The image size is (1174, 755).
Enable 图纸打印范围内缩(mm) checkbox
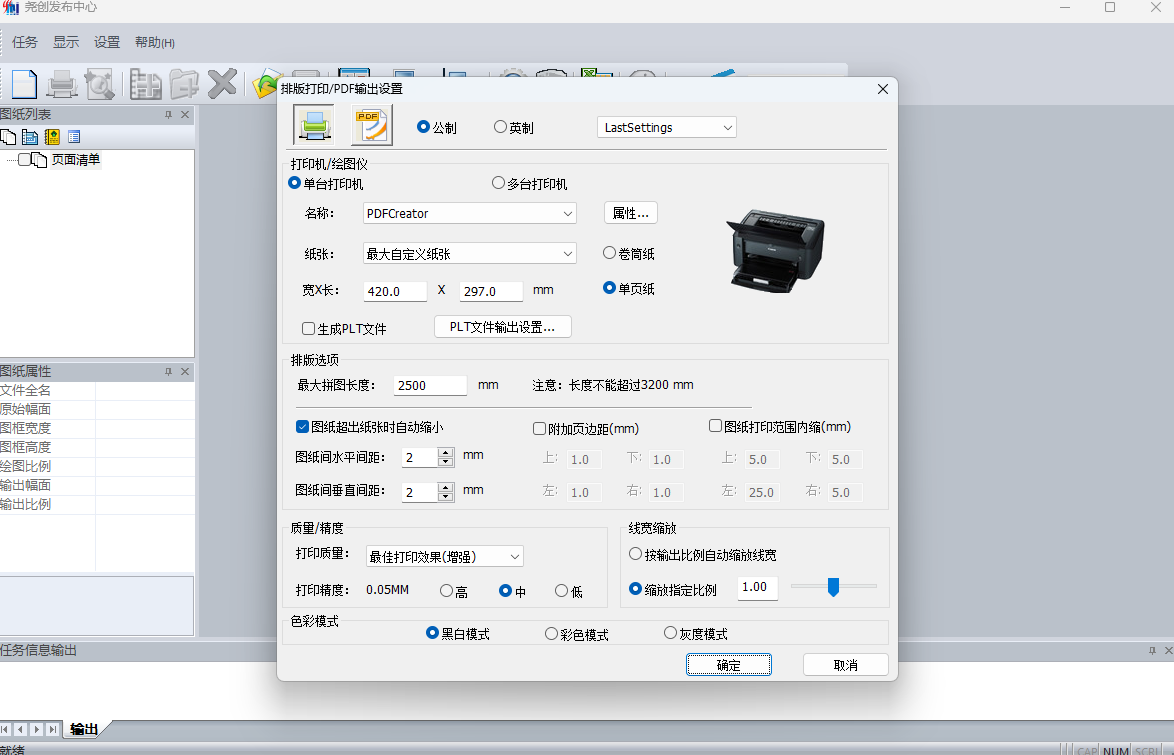pyautogui.click(x=715, y=426)
